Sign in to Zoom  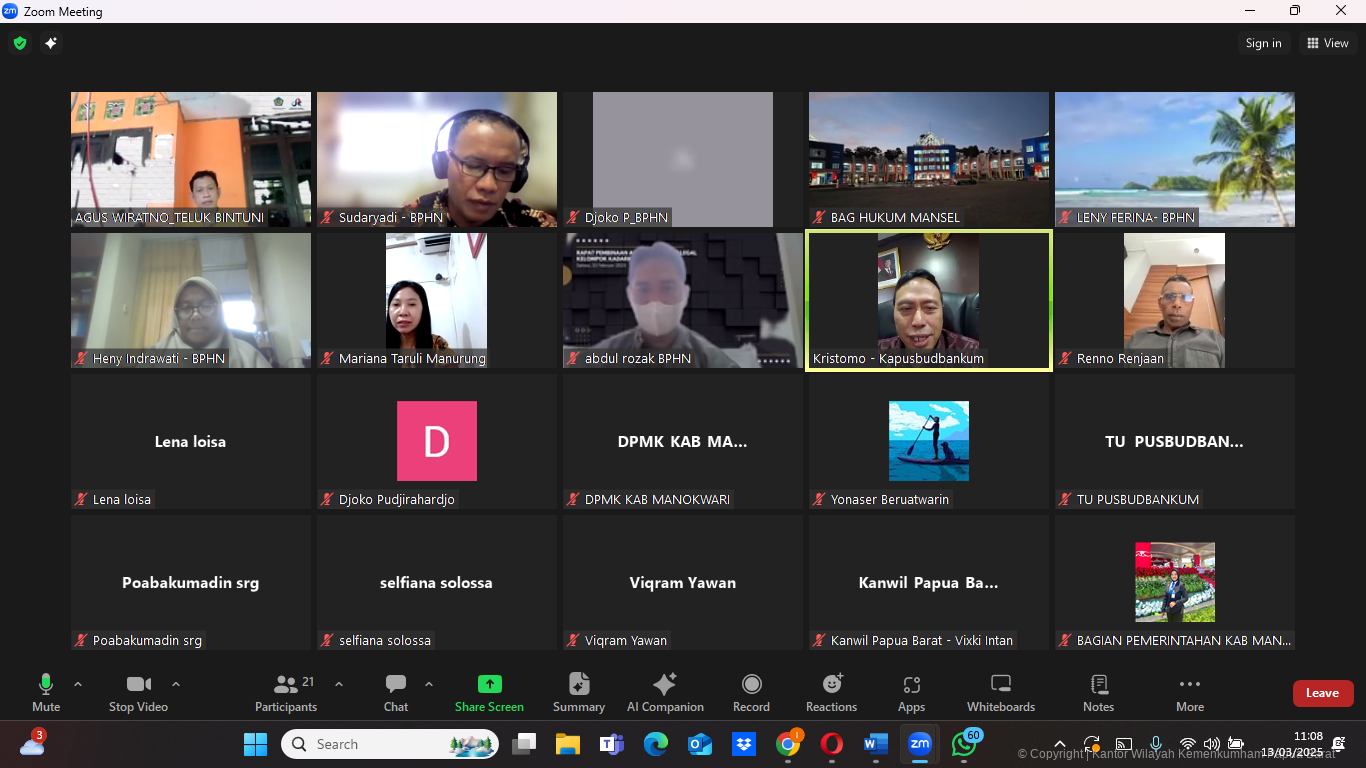click(1263, 43)
